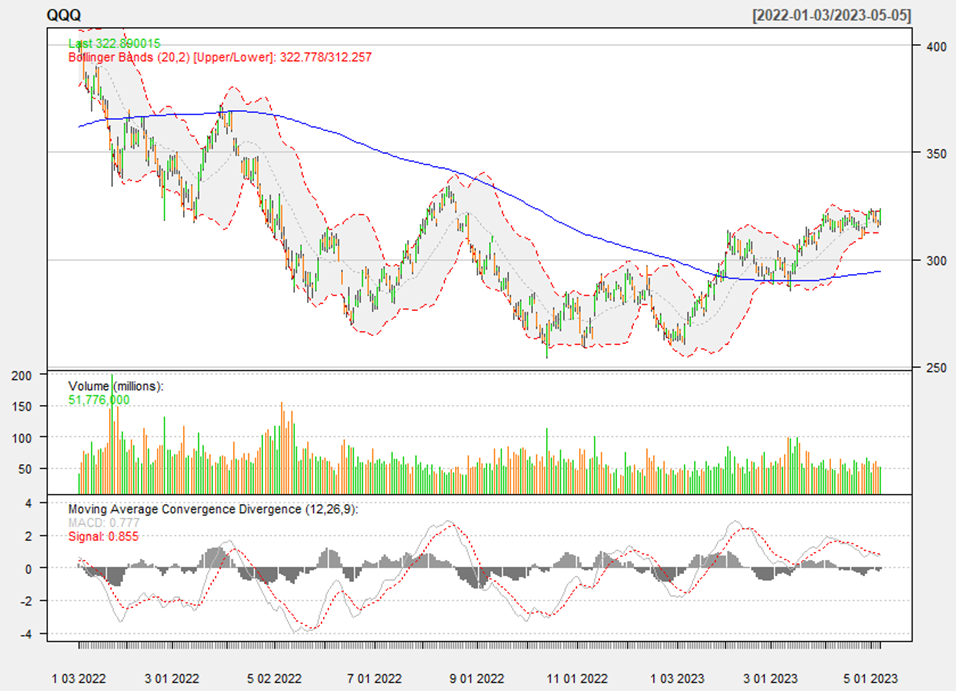Click the 100 volume axis label
This screenshot has height=691, width=956.
21,438
